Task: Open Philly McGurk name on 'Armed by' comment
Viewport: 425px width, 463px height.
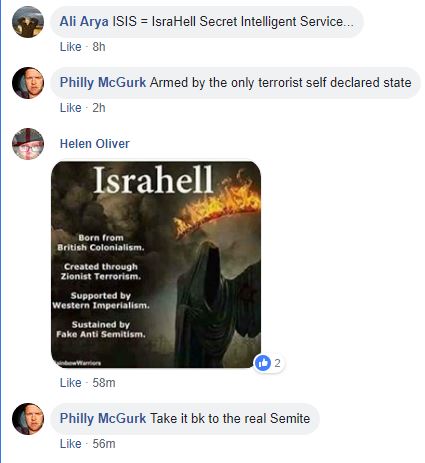Action: [103, 83]
